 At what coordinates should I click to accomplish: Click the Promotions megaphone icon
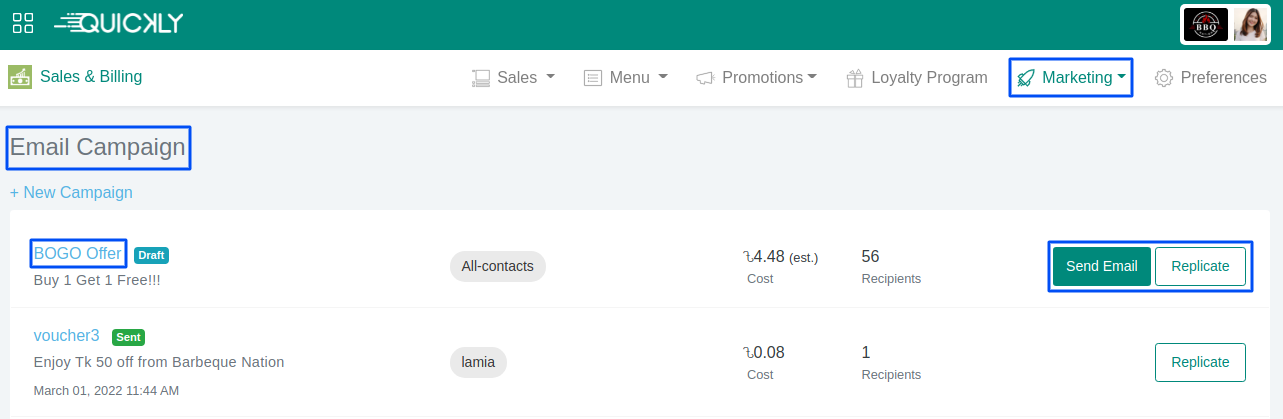click(x=706, y=78)
